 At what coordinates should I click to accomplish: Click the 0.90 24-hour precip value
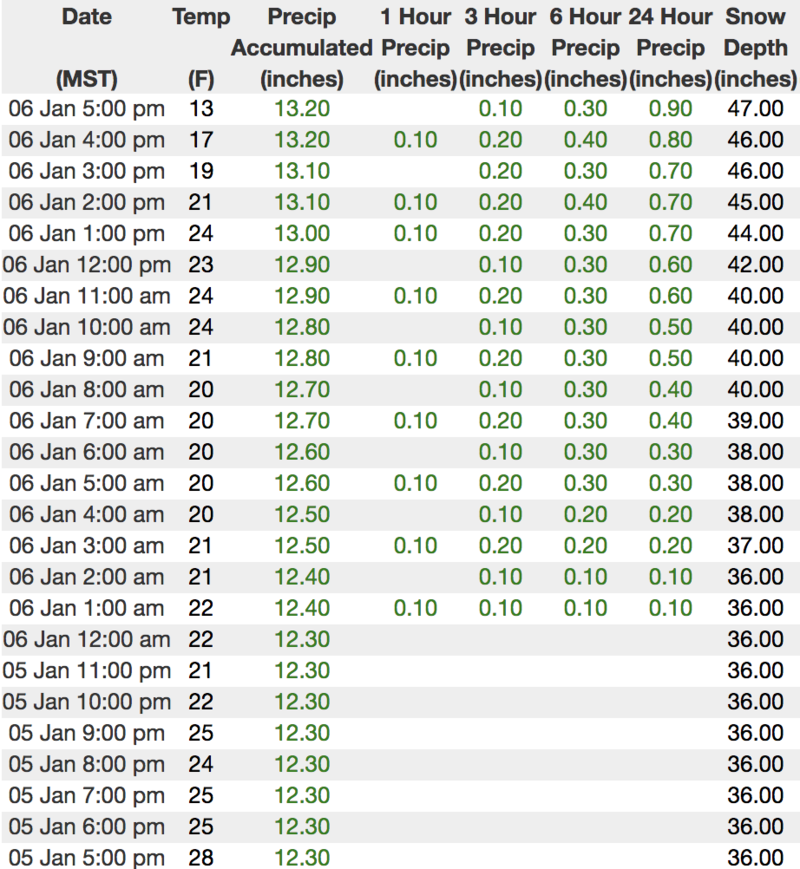670,109
